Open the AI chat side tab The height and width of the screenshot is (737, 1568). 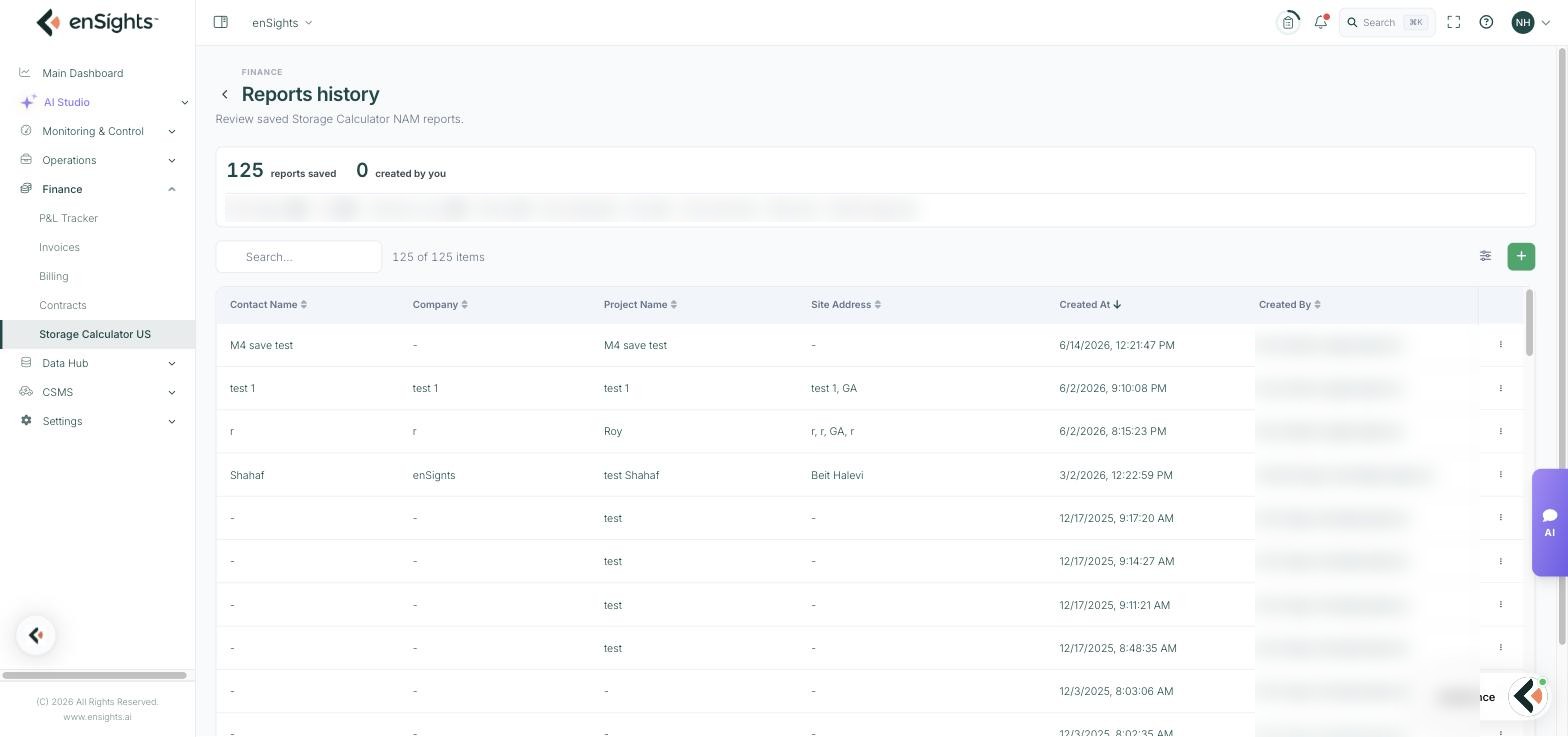[x=1549, y=522]
